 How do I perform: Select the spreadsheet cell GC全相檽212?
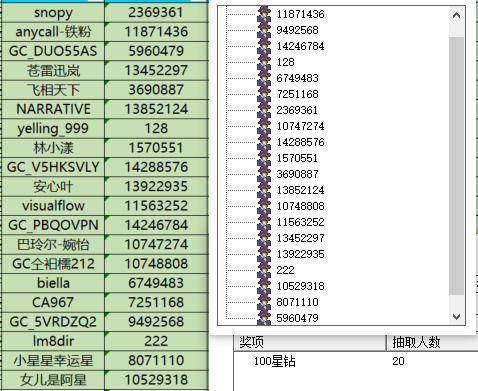(53, 264)
